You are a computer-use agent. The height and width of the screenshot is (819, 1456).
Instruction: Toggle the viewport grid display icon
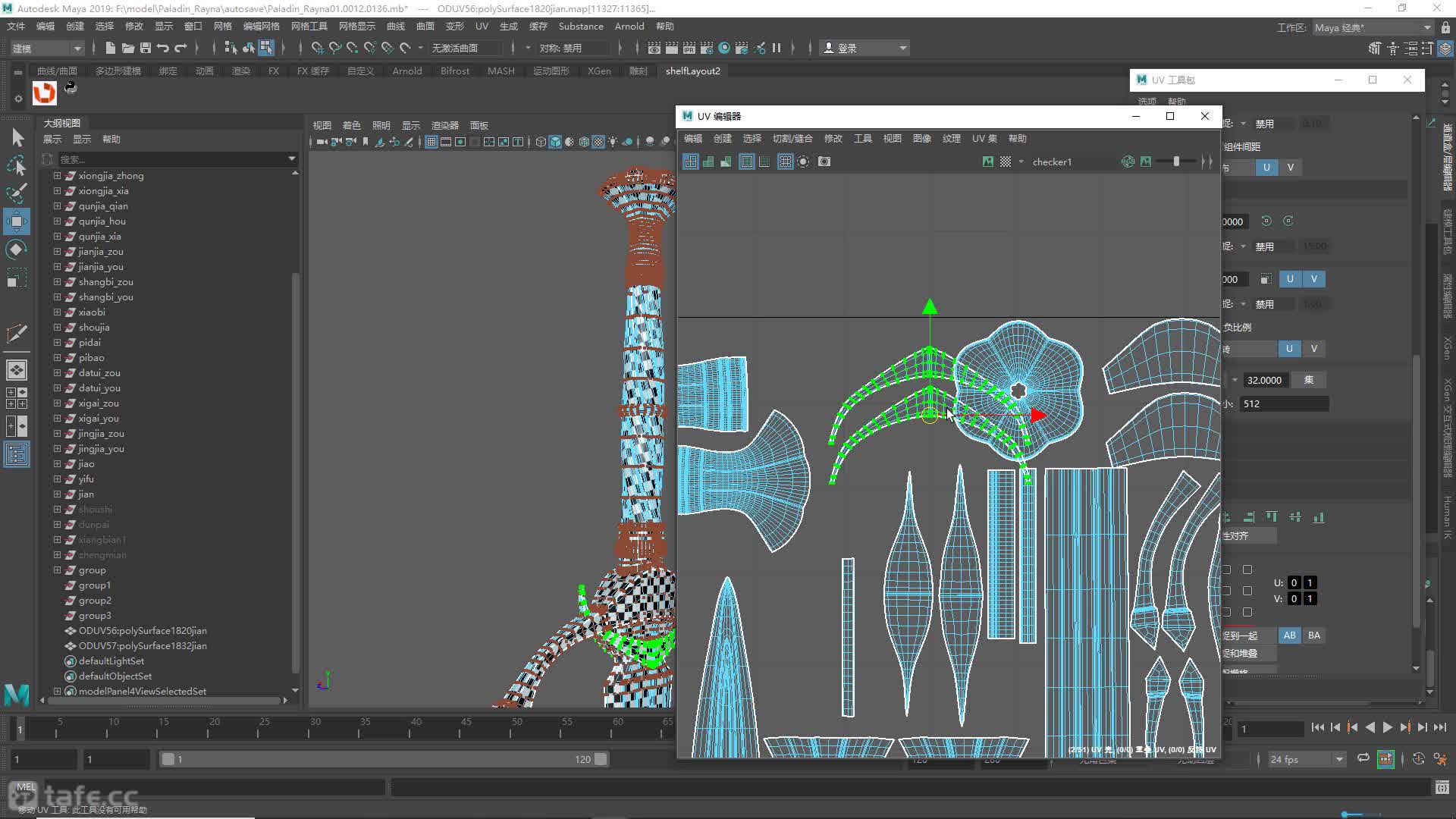point(431,142)
